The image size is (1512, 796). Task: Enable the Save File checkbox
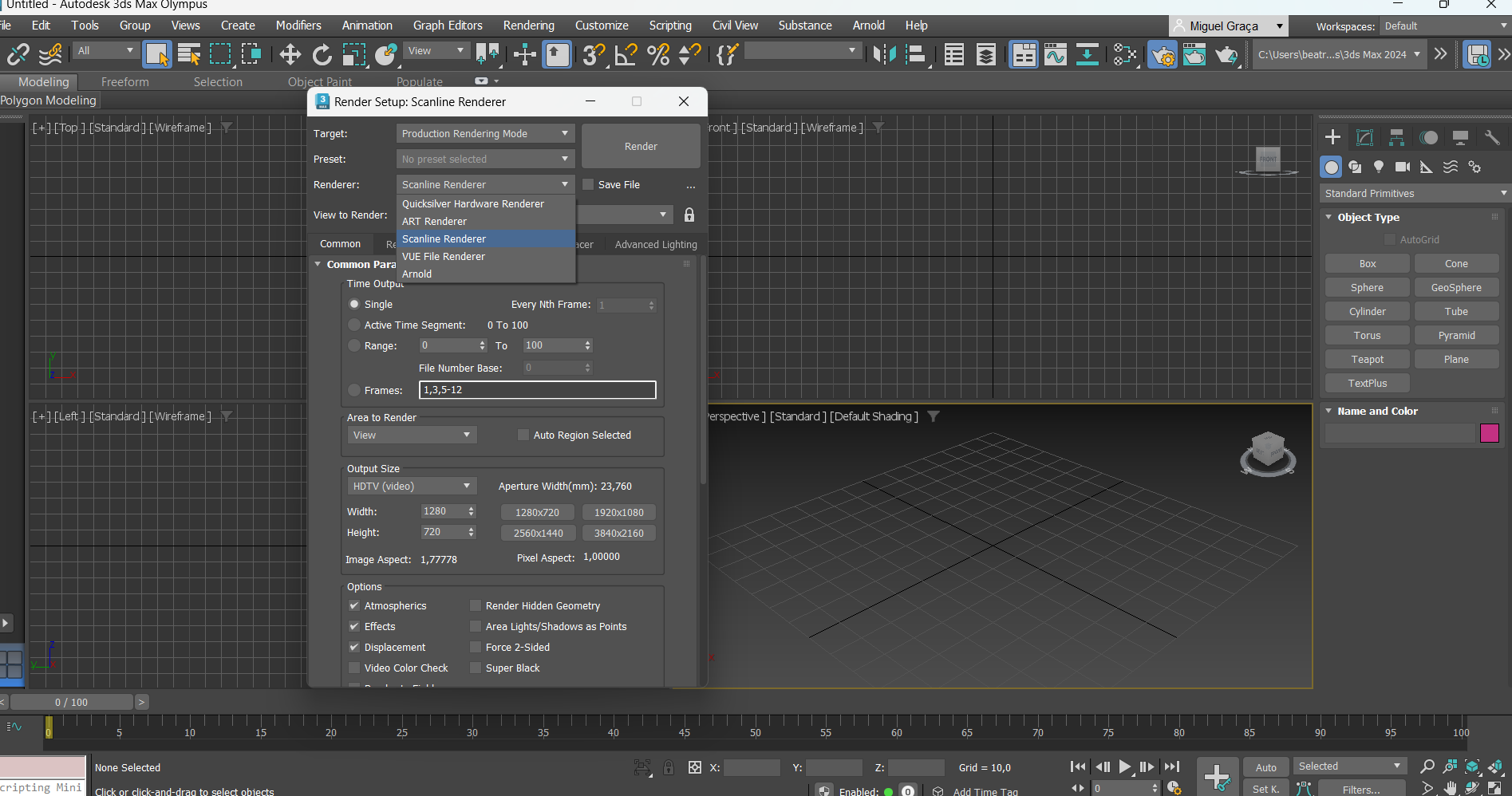588,184
